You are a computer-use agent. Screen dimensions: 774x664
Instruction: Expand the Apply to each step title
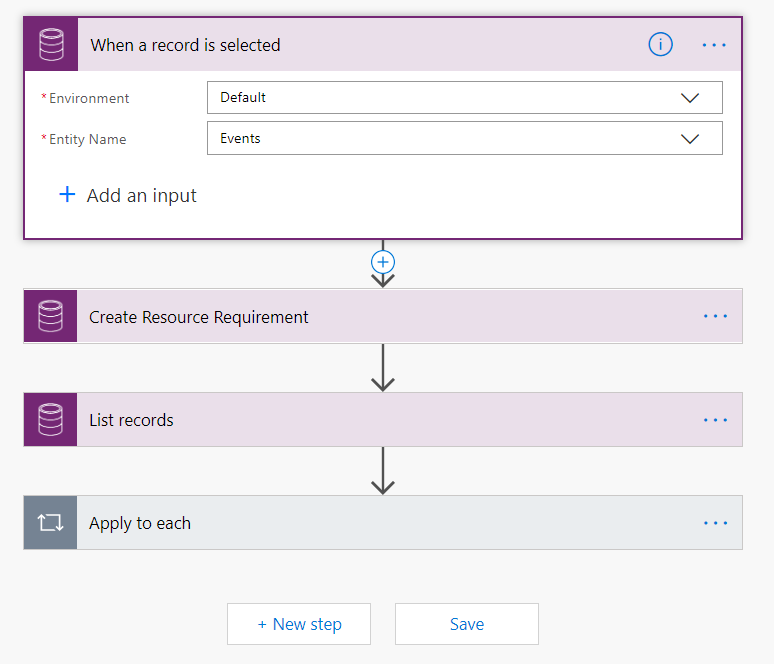pos(140,523)
